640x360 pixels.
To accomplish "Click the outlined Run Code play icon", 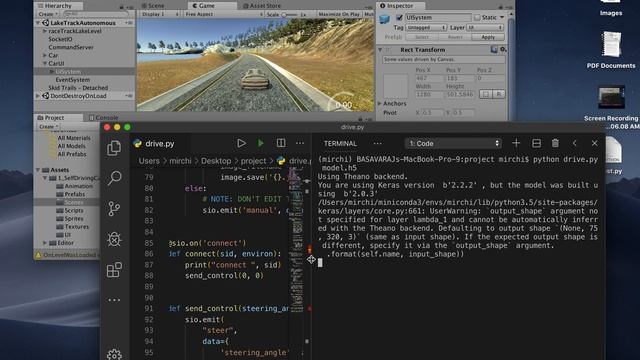I will (241, 143).
